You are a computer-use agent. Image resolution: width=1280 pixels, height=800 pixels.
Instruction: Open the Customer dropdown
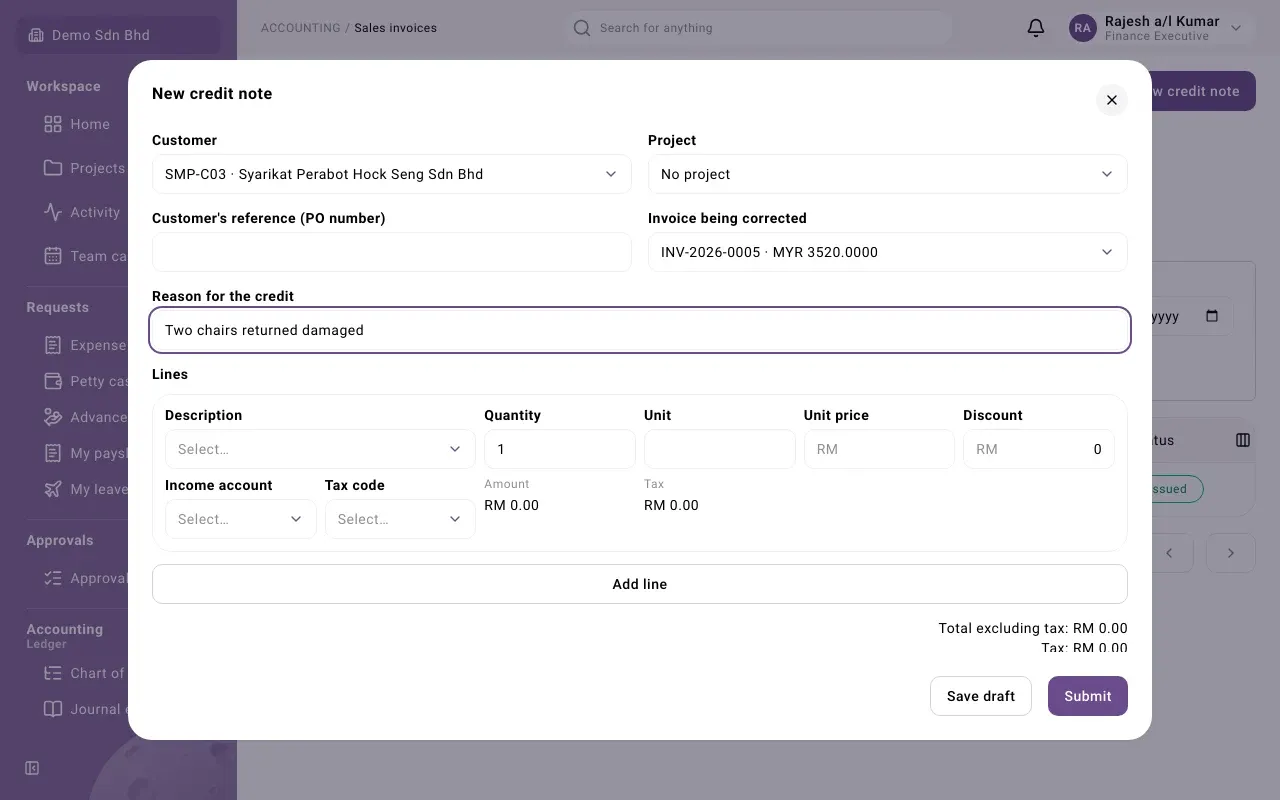click(392, 174)
